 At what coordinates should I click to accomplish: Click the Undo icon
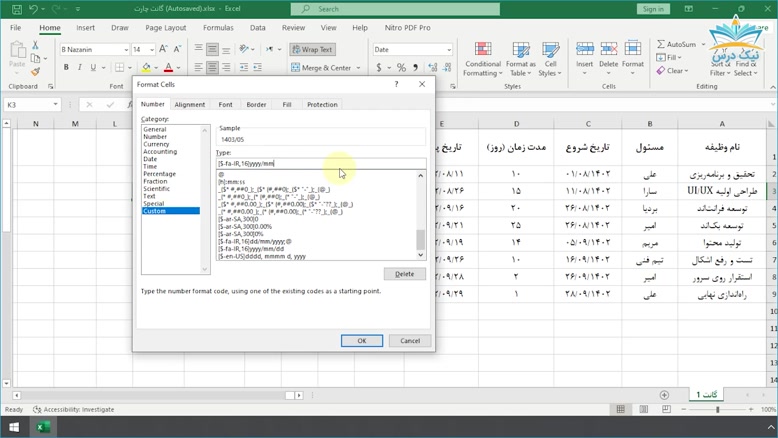pos(33,9)
